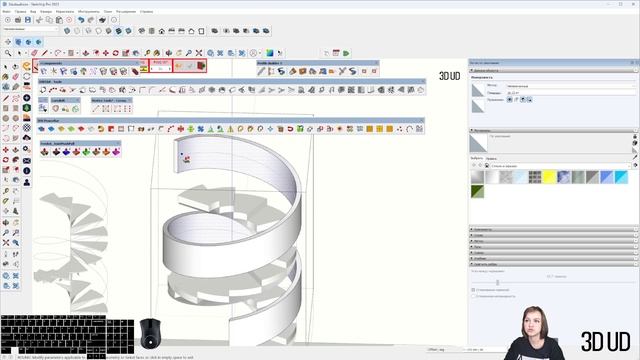Image resolution: width=640 pixels, height=360 pixels.
Task: Select the red Move tool in the top toolbar
Action: click(x=106, y=53)
